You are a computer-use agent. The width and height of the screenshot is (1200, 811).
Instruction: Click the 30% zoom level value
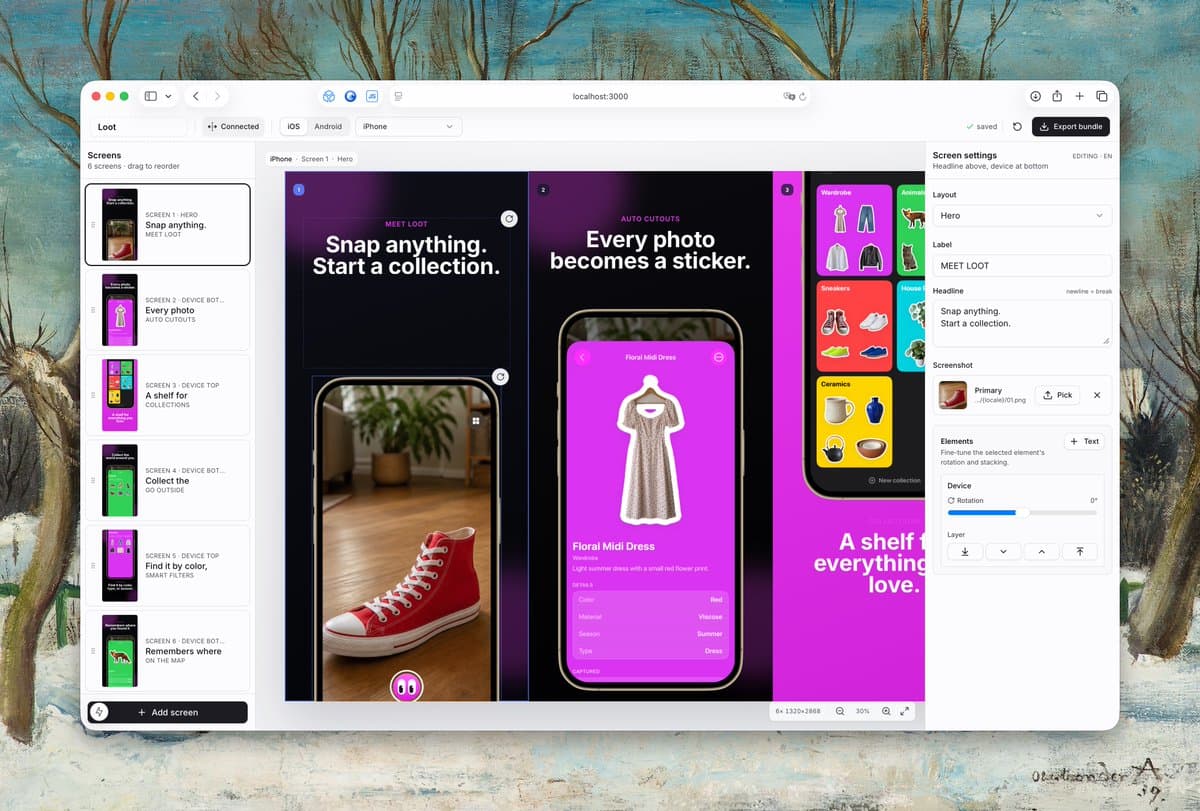(862, 711)
